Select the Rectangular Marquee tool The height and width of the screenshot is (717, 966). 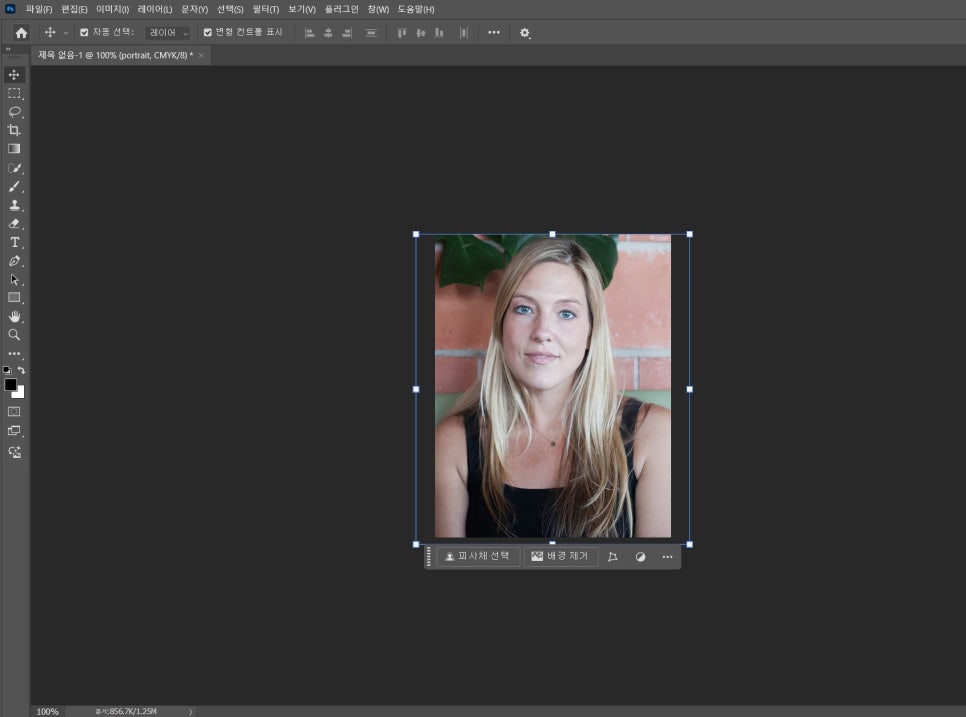coord(14,94)
